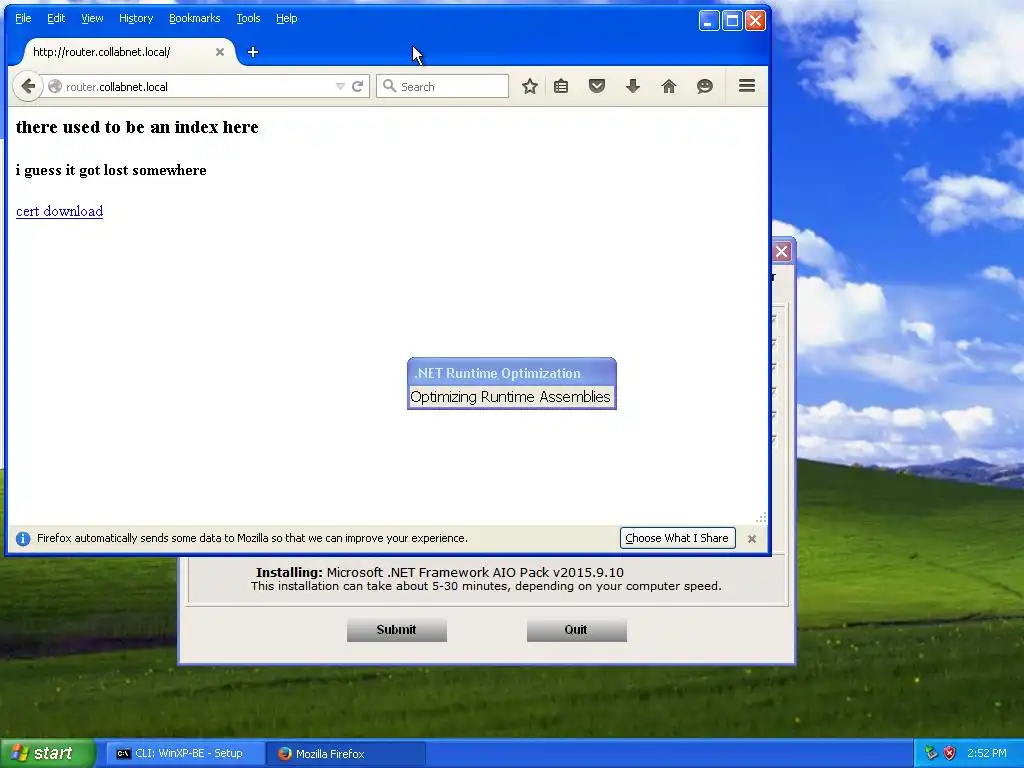Open the View menu
Image resolution: width=1024 pixels, height=768 pixels.
click(92, 18)
